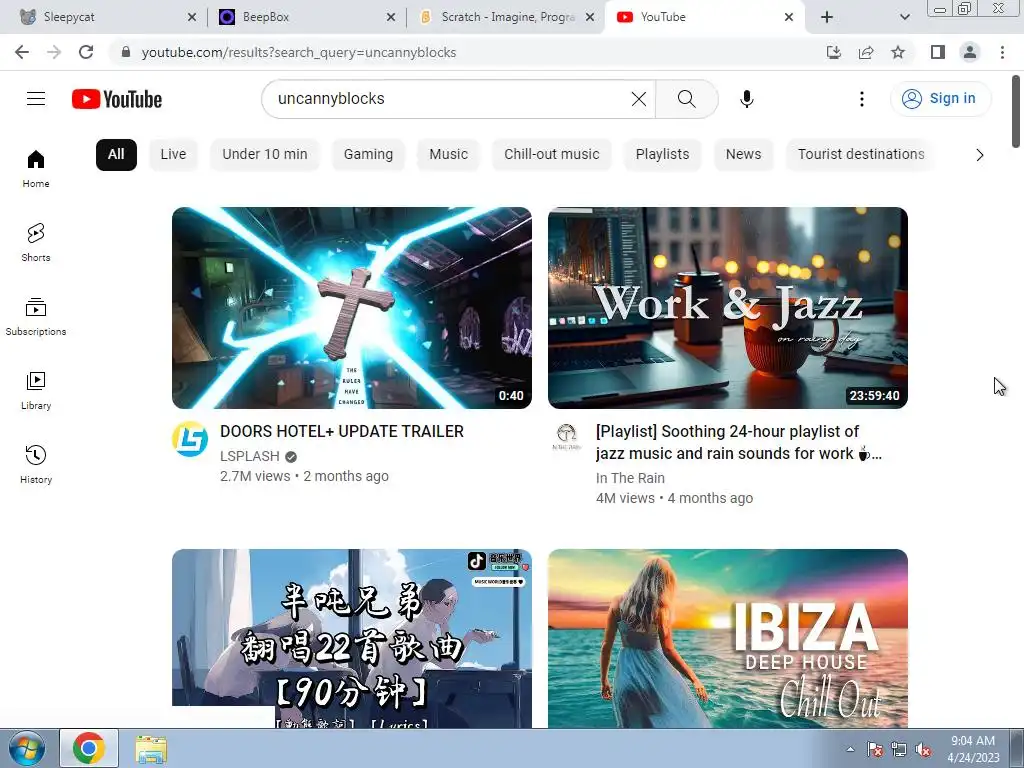Close the YouTube tab
The width and height of the screenshot is (1024, 768).
(788, 18)
